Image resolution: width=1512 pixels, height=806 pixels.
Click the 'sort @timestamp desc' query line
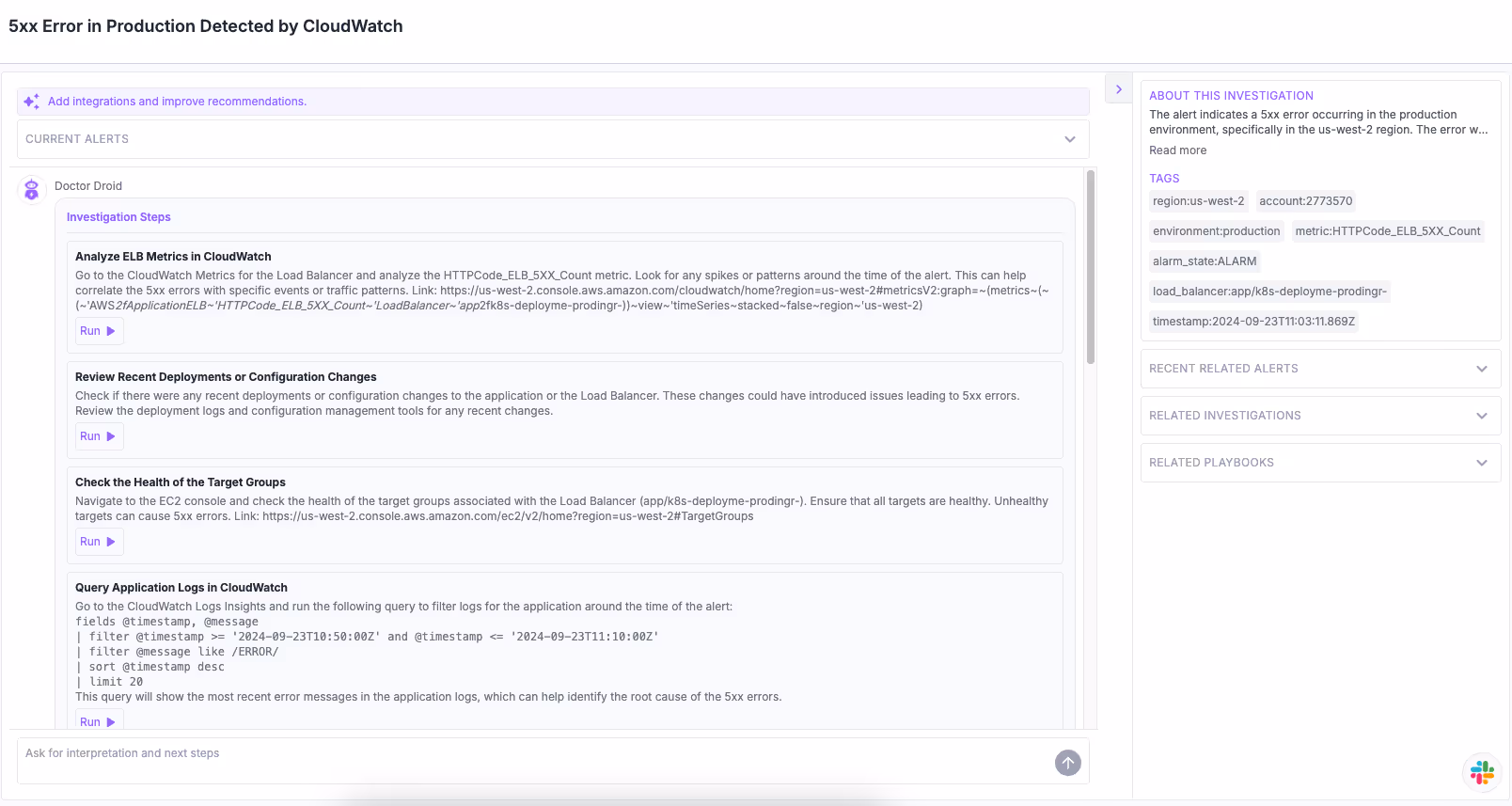point(150,667)
